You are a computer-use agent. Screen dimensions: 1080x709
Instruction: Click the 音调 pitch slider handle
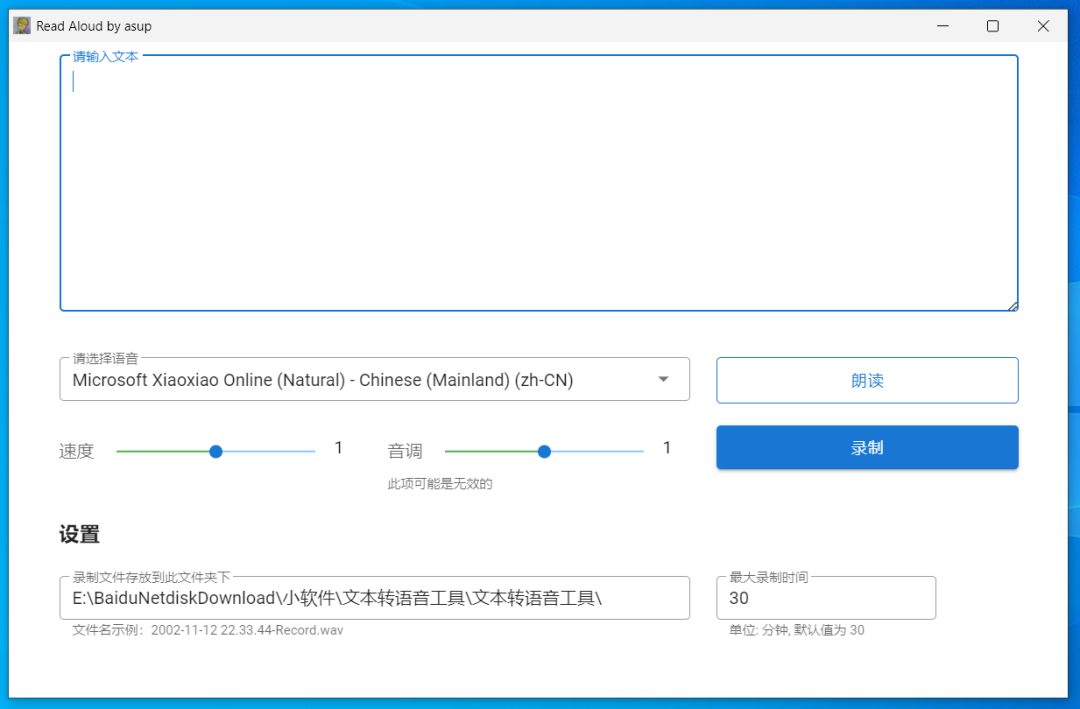click(x=544, y=452)
